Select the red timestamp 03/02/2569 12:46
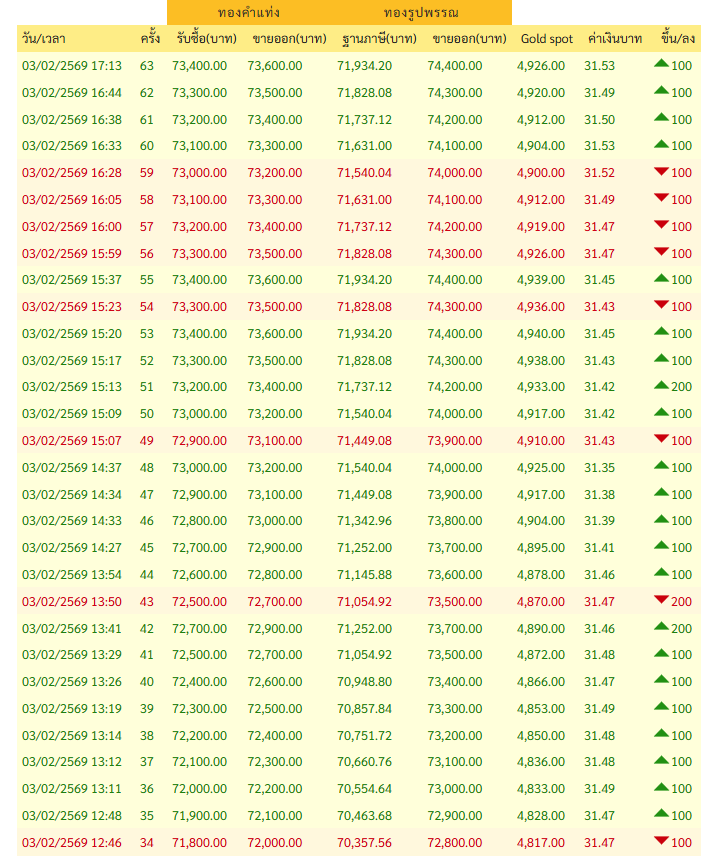The width and height of the screenshot is (709, 856). coord(72,843)
